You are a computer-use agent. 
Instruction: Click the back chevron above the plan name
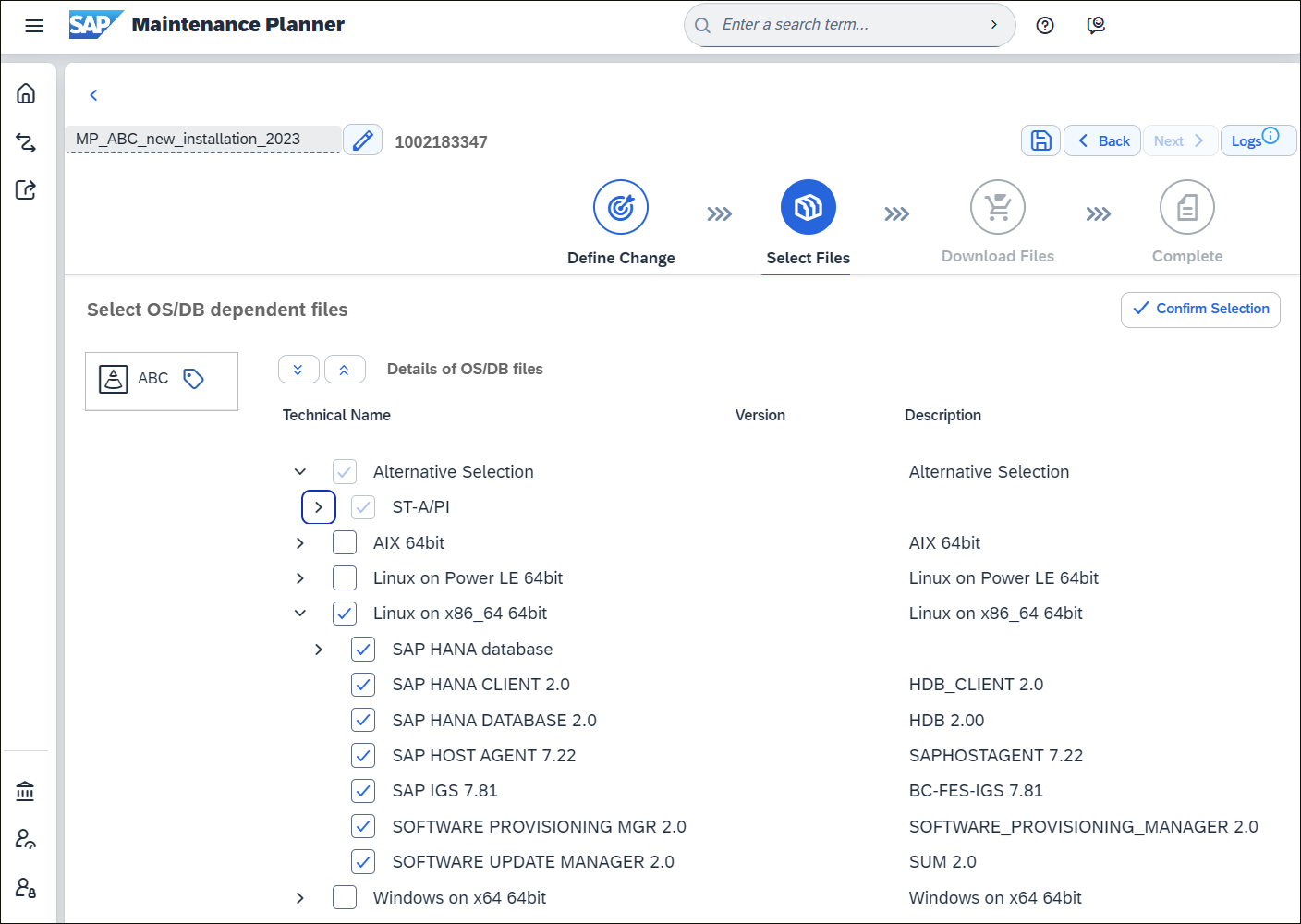93,95
